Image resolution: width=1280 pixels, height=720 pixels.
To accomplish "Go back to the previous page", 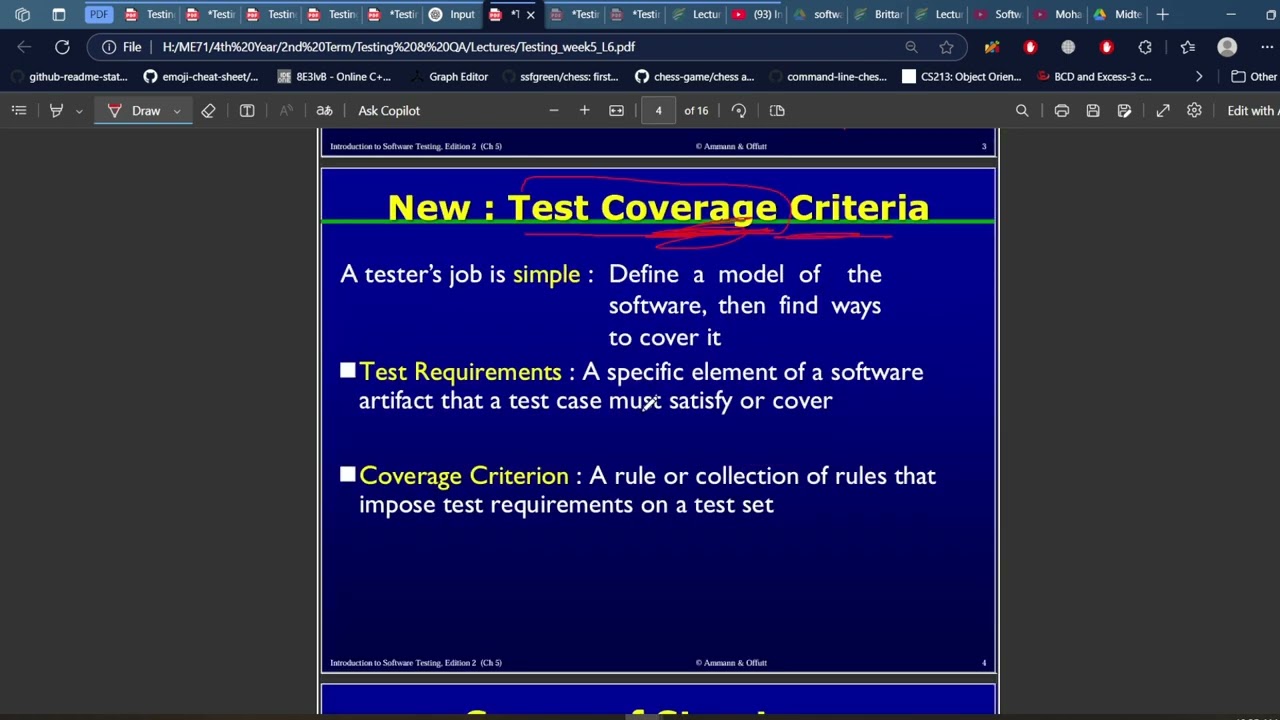I will tap(24, 47).
